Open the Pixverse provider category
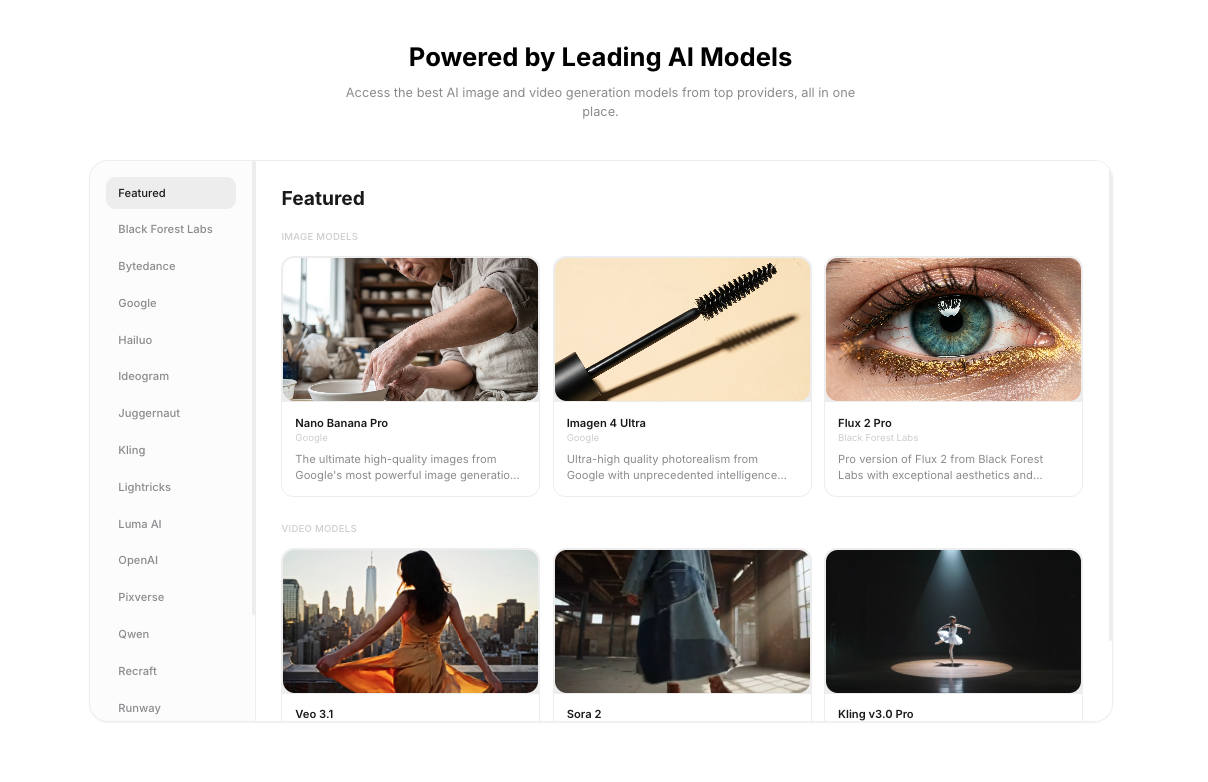This screenshot has width=1208, height=782. (x=171, y=597)
